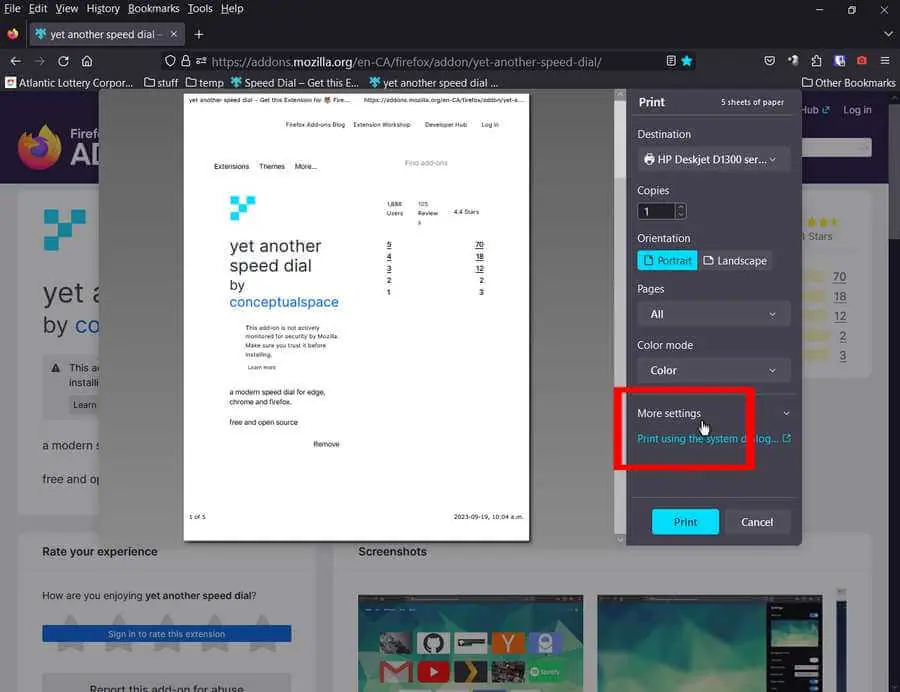This screenshot has width=900, height=692.
Task: Open the extensions puzzle piece icon
Action: click(816, 61)
